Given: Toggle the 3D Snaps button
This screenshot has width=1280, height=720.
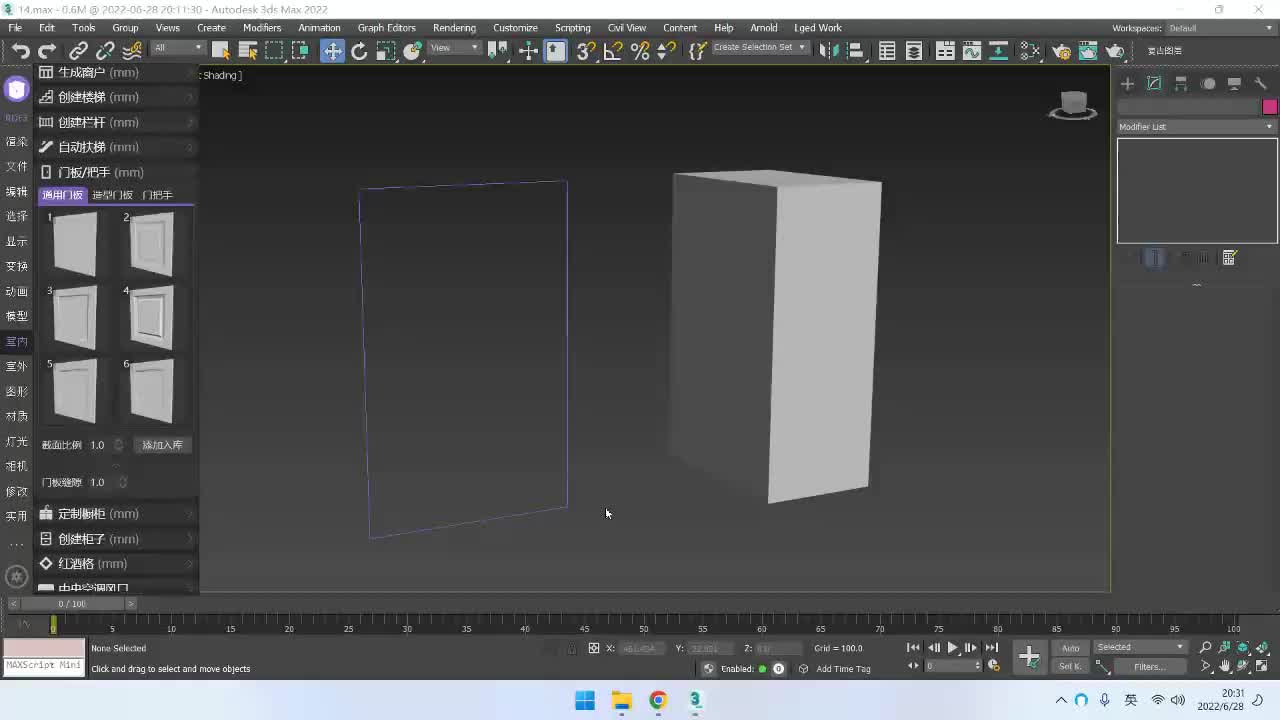Looking at the screenshot, I should click(x=586, y=51).
